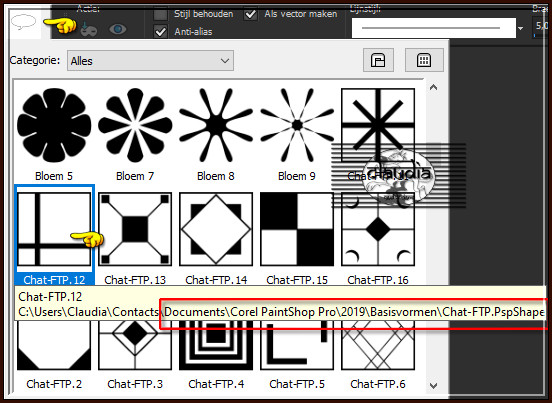Click the mask action icon
Screen dimensions: 552x403
[x=88, y=30]
